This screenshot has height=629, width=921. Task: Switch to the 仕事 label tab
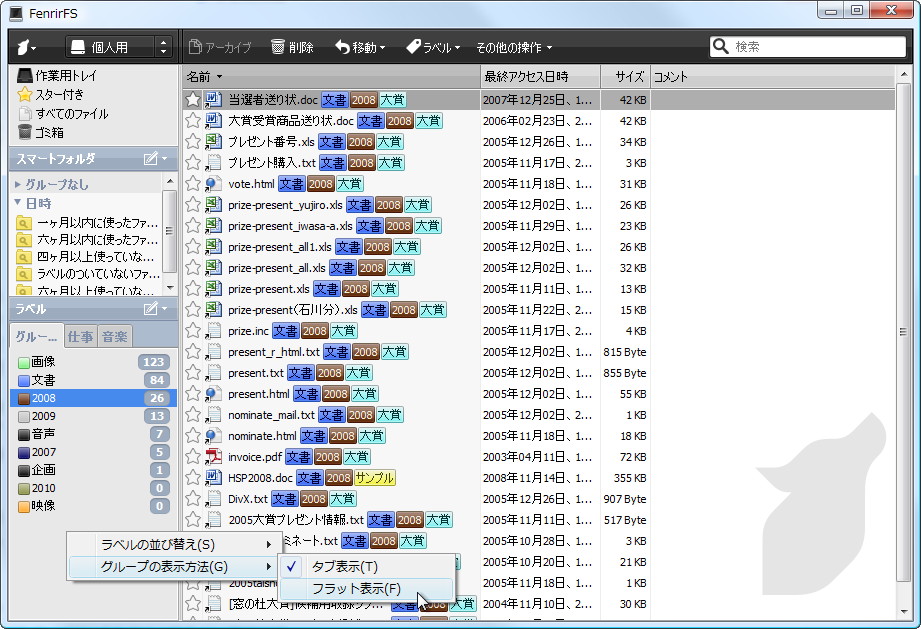coord(80,336)
